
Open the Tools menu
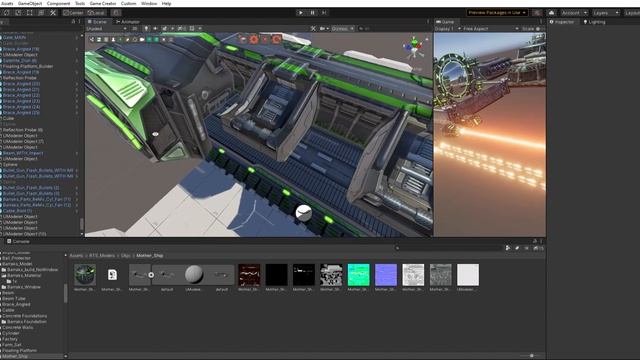(80, 3)
